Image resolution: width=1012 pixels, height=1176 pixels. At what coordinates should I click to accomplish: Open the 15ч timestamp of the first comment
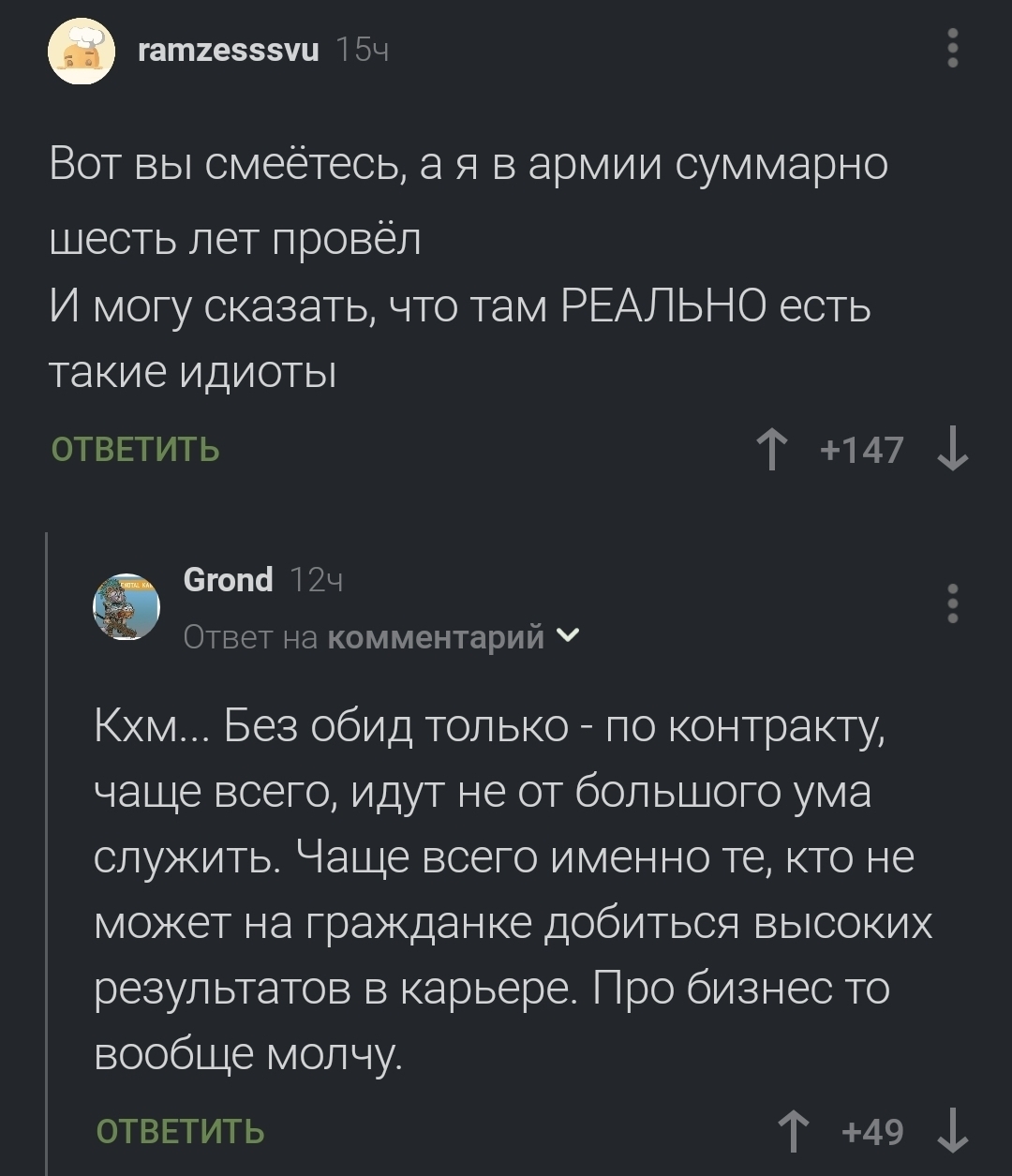coord(362,50)
